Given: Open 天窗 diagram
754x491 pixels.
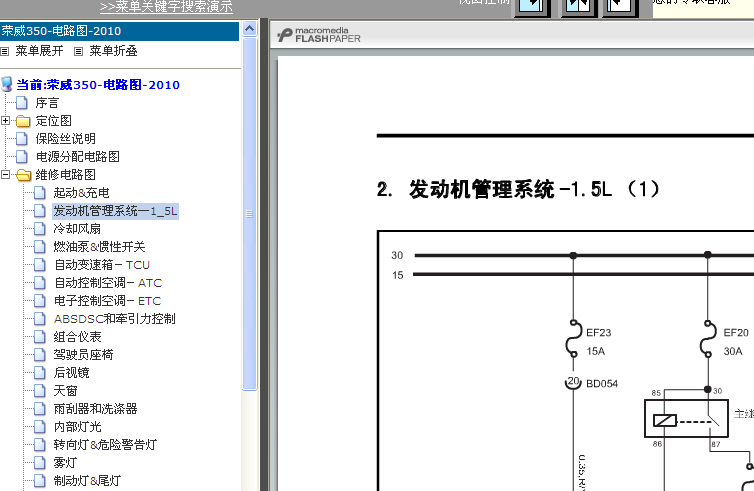Looking at the screenshot, I should [x=65, y=390].
